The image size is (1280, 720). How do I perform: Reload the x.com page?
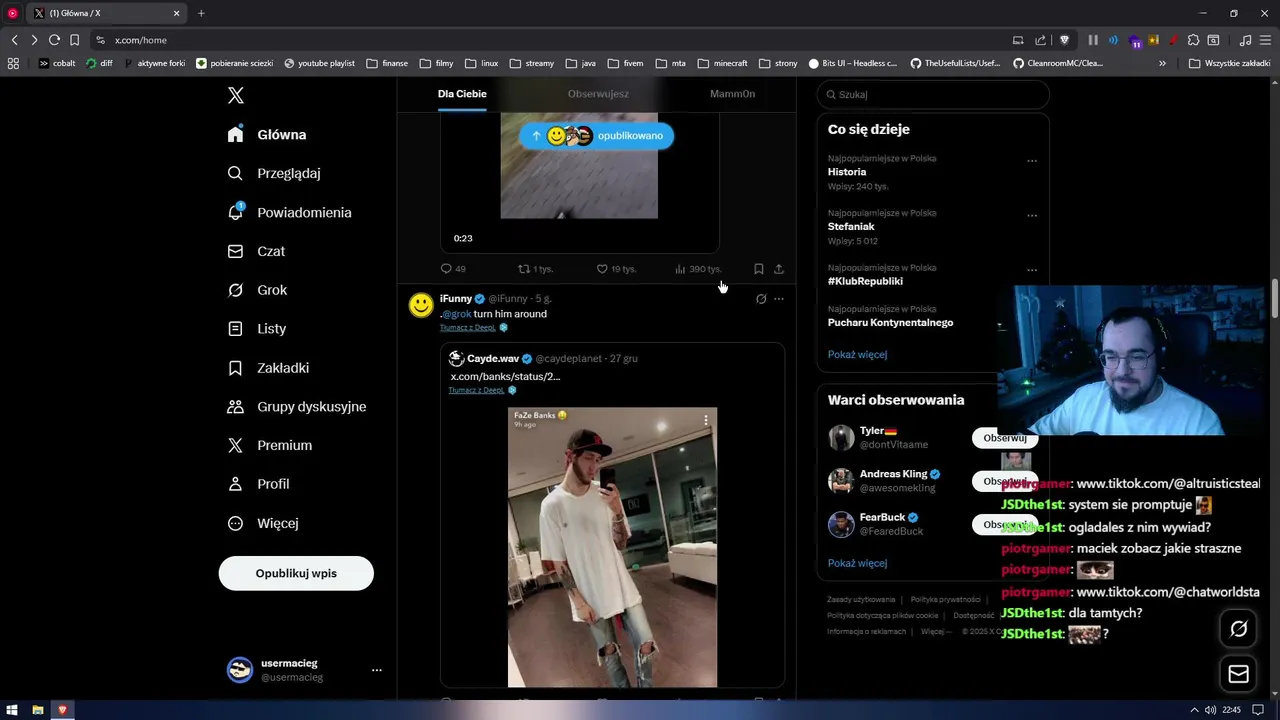[x=54, y=40]
